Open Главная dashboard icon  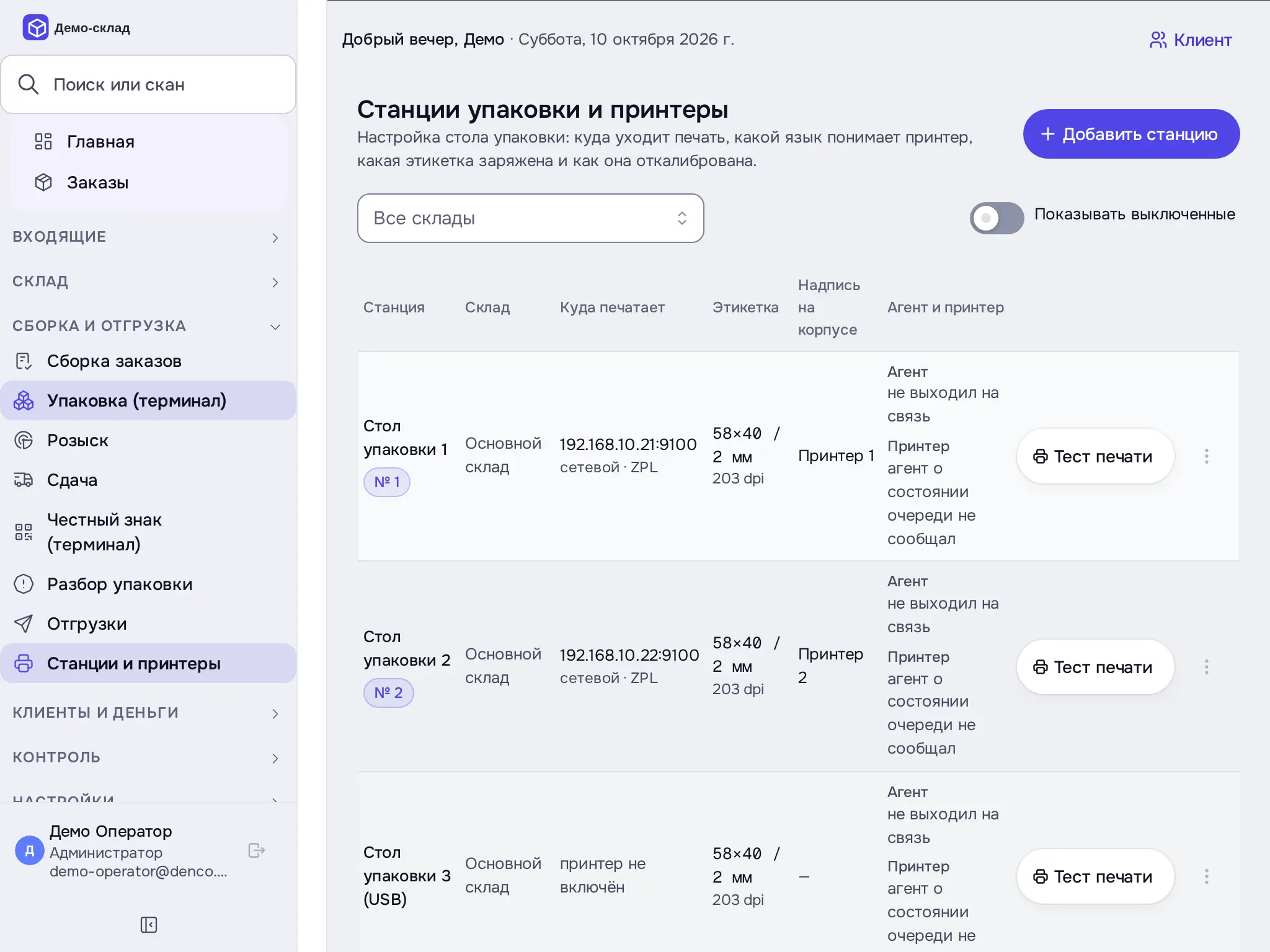point(43,141)
